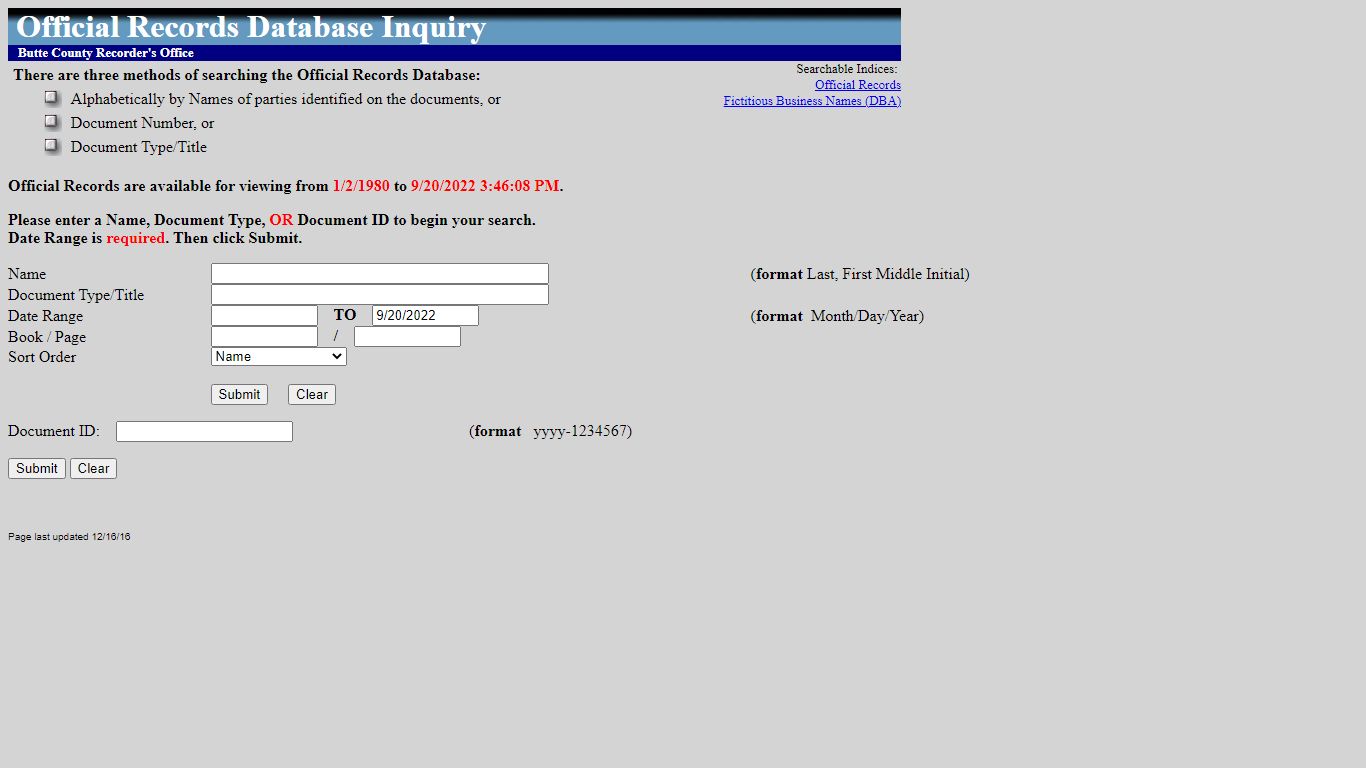Submit the name search form
1366x768 pixels.
[239, 395]
